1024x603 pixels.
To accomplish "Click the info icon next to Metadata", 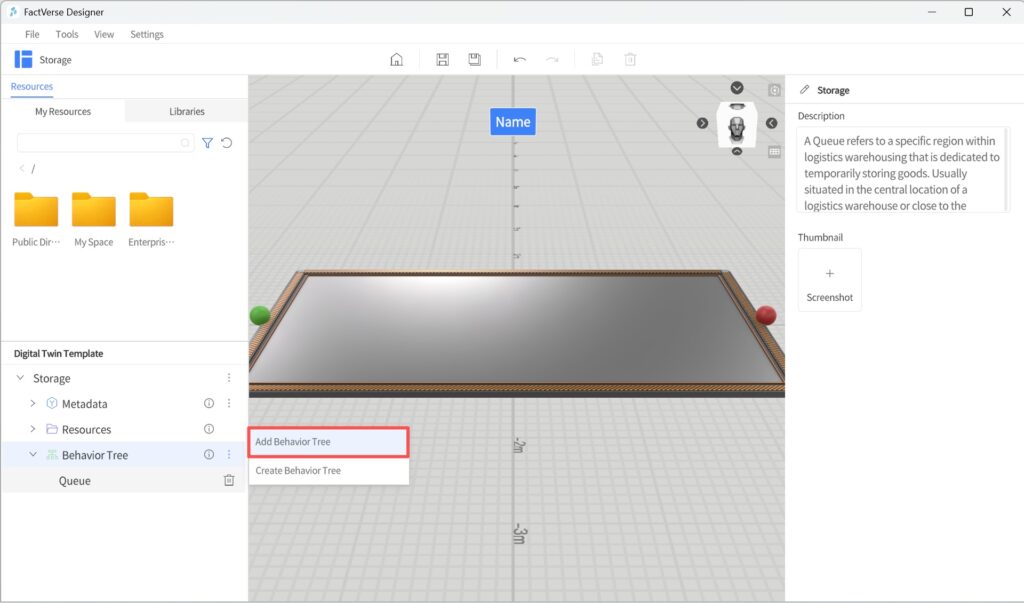I will [x=208, y=403].
